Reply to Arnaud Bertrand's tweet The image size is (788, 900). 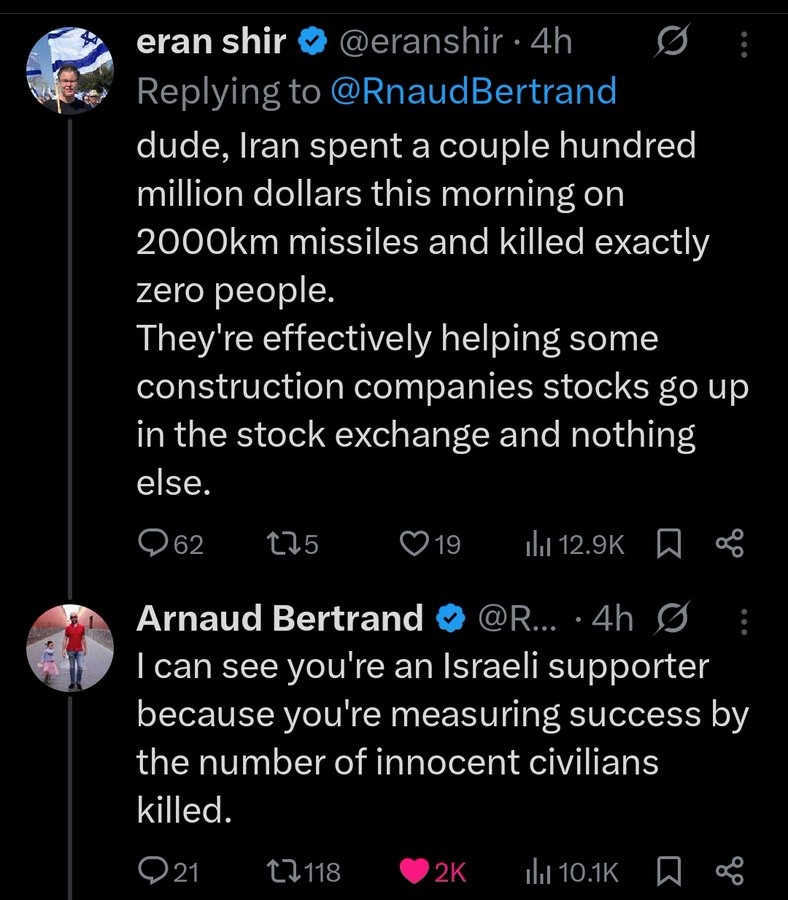point(153,872)
